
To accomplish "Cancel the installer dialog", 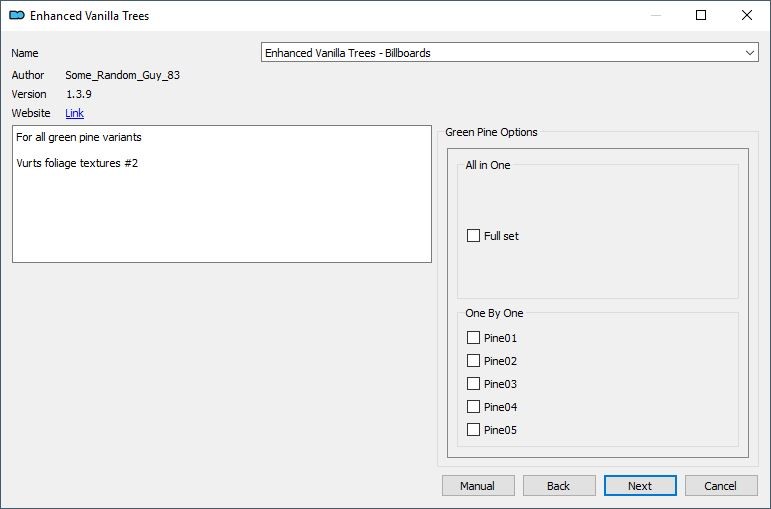I will click(x=721, y=486).
